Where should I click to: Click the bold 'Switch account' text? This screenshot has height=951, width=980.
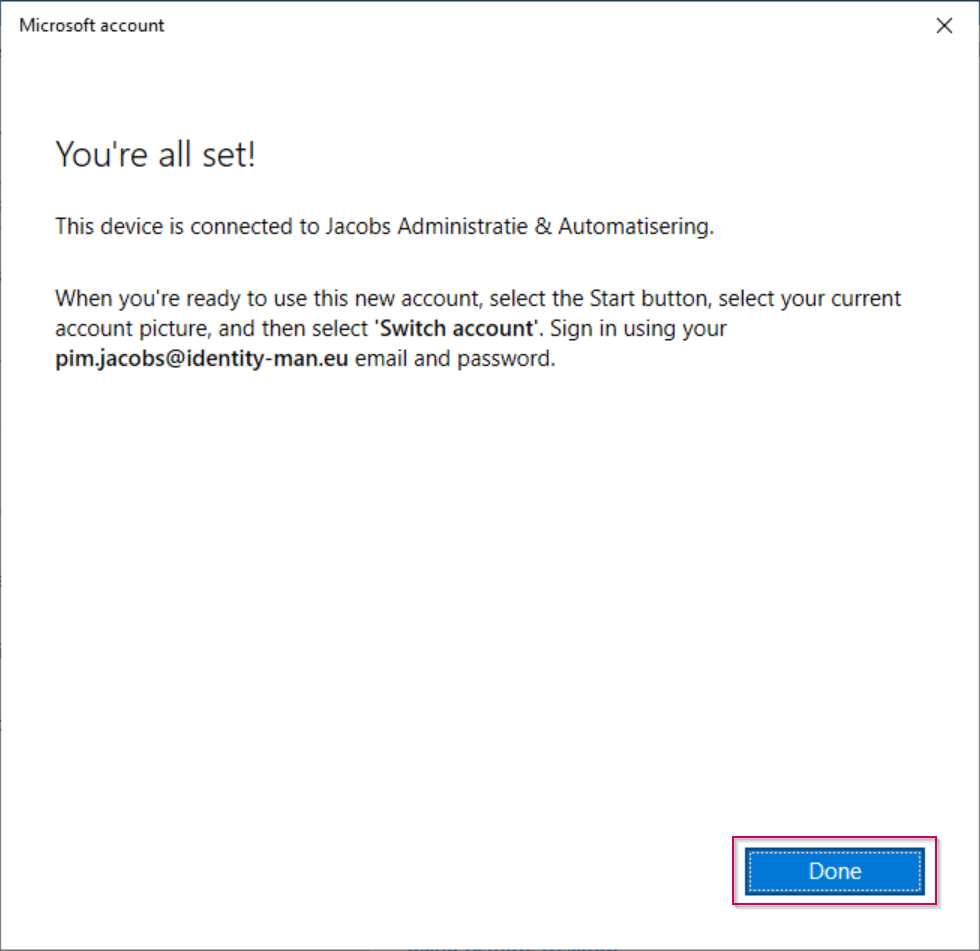pos(457,329)
